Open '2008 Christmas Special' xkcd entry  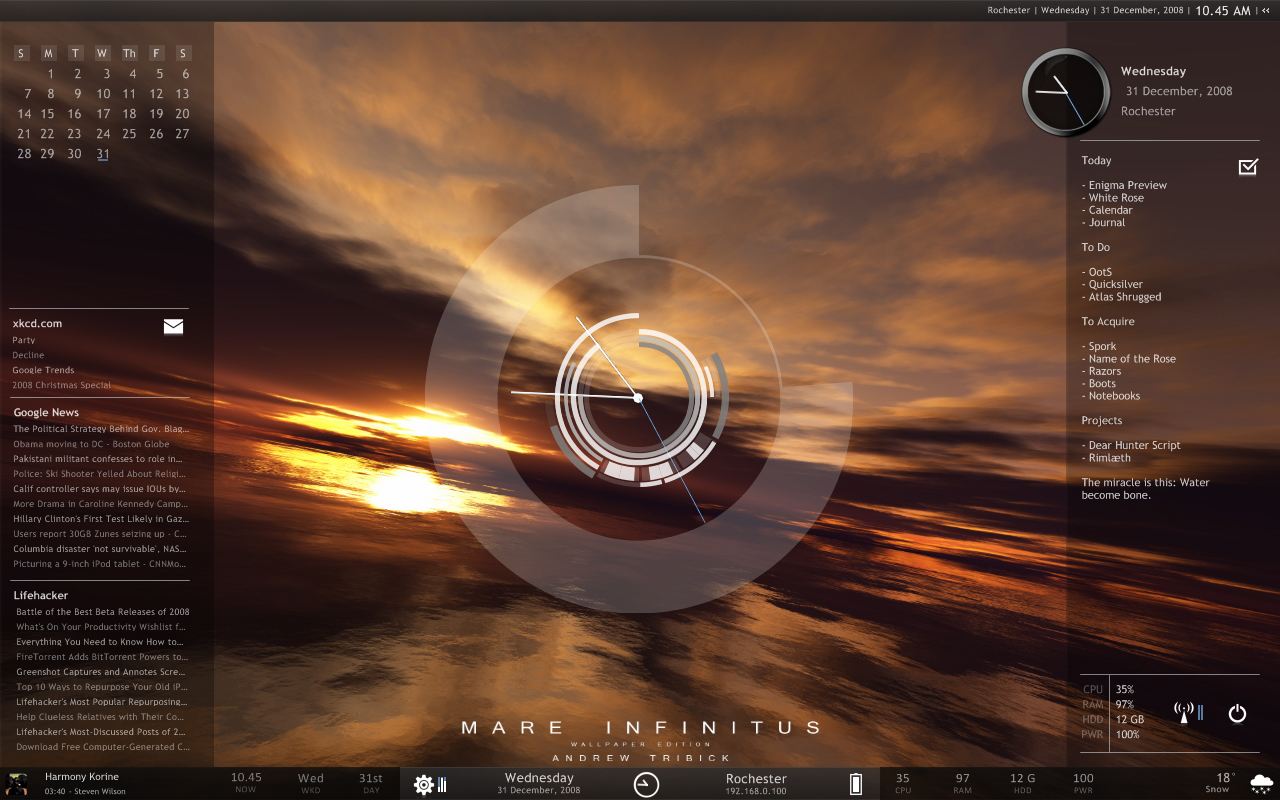(x=62, y=385)
